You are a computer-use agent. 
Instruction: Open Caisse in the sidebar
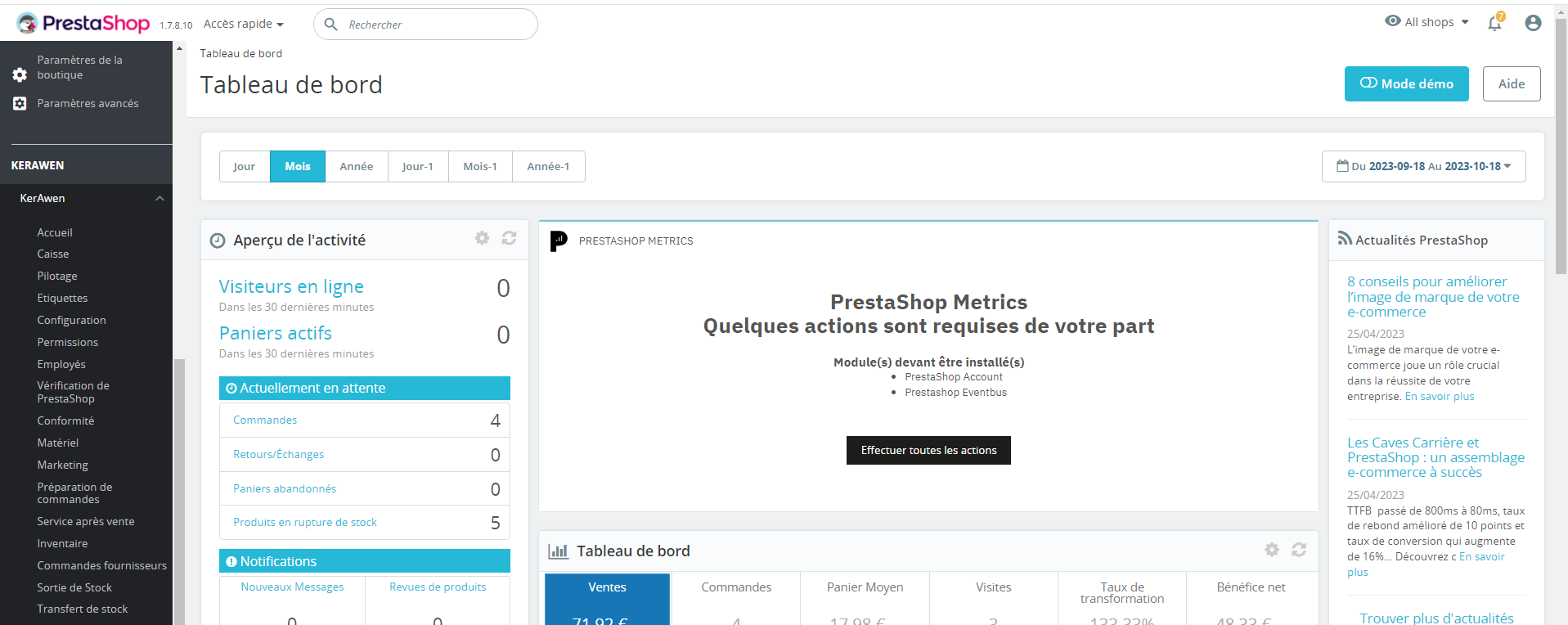[x=53, y=254]
